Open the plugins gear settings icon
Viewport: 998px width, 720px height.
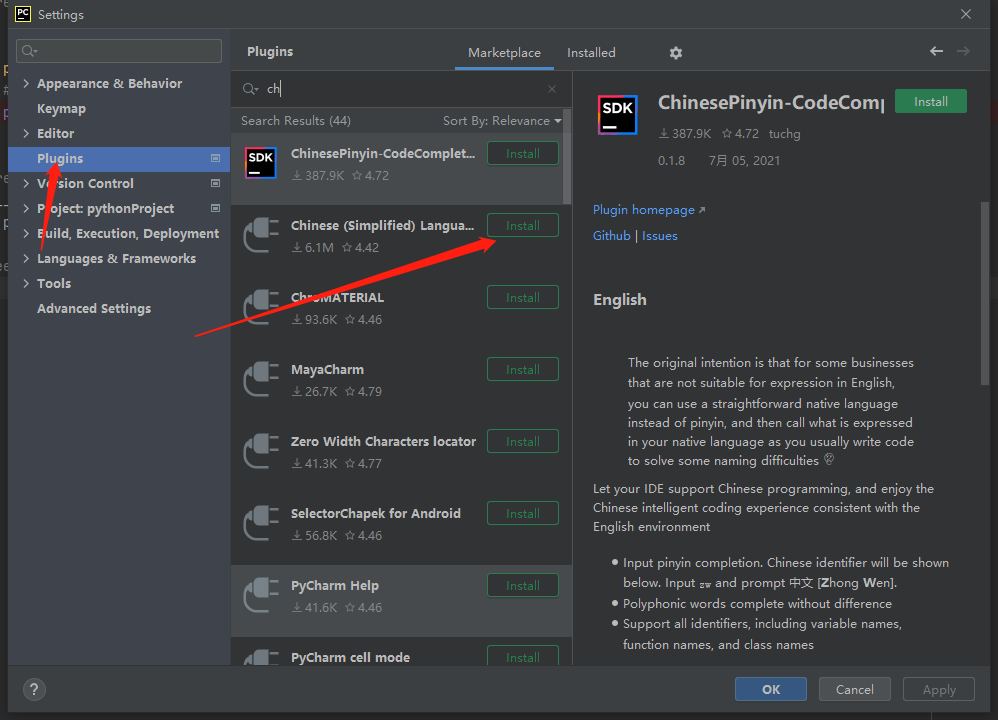[675, 53]
